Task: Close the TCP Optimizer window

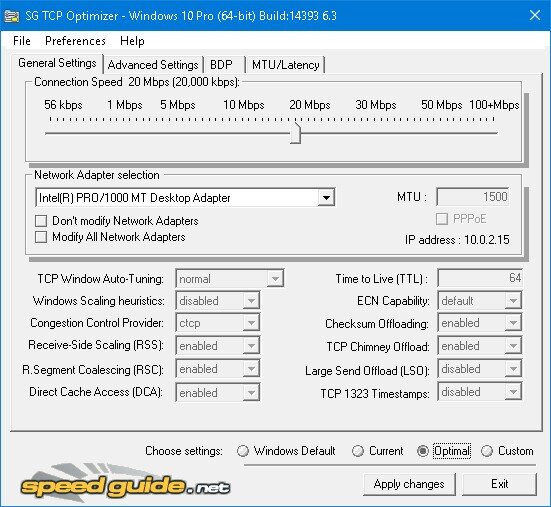Action: 535,15
